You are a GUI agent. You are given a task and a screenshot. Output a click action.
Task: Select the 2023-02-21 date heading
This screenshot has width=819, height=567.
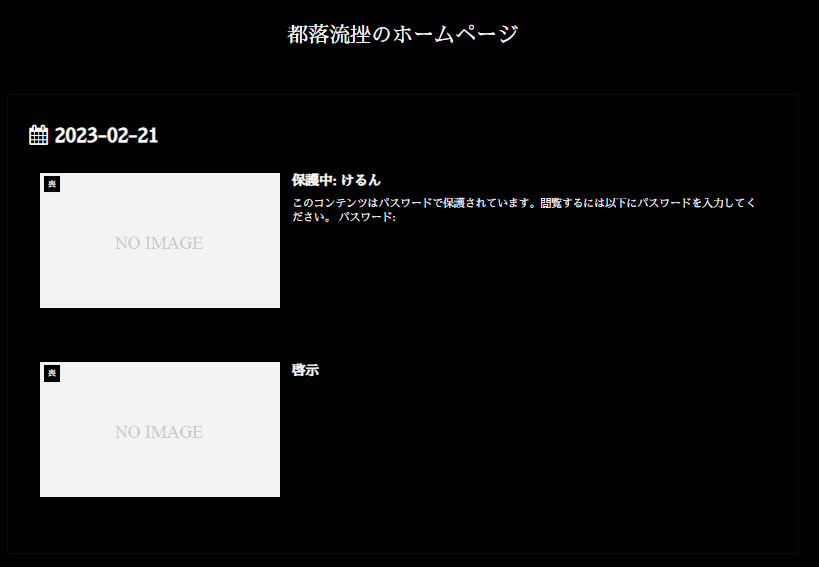point(106,135)
